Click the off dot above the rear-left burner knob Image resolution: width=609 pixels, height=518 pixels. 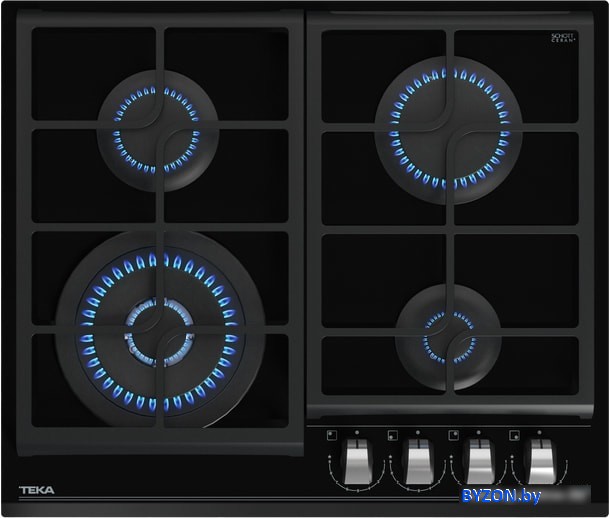tap(357, 432)
